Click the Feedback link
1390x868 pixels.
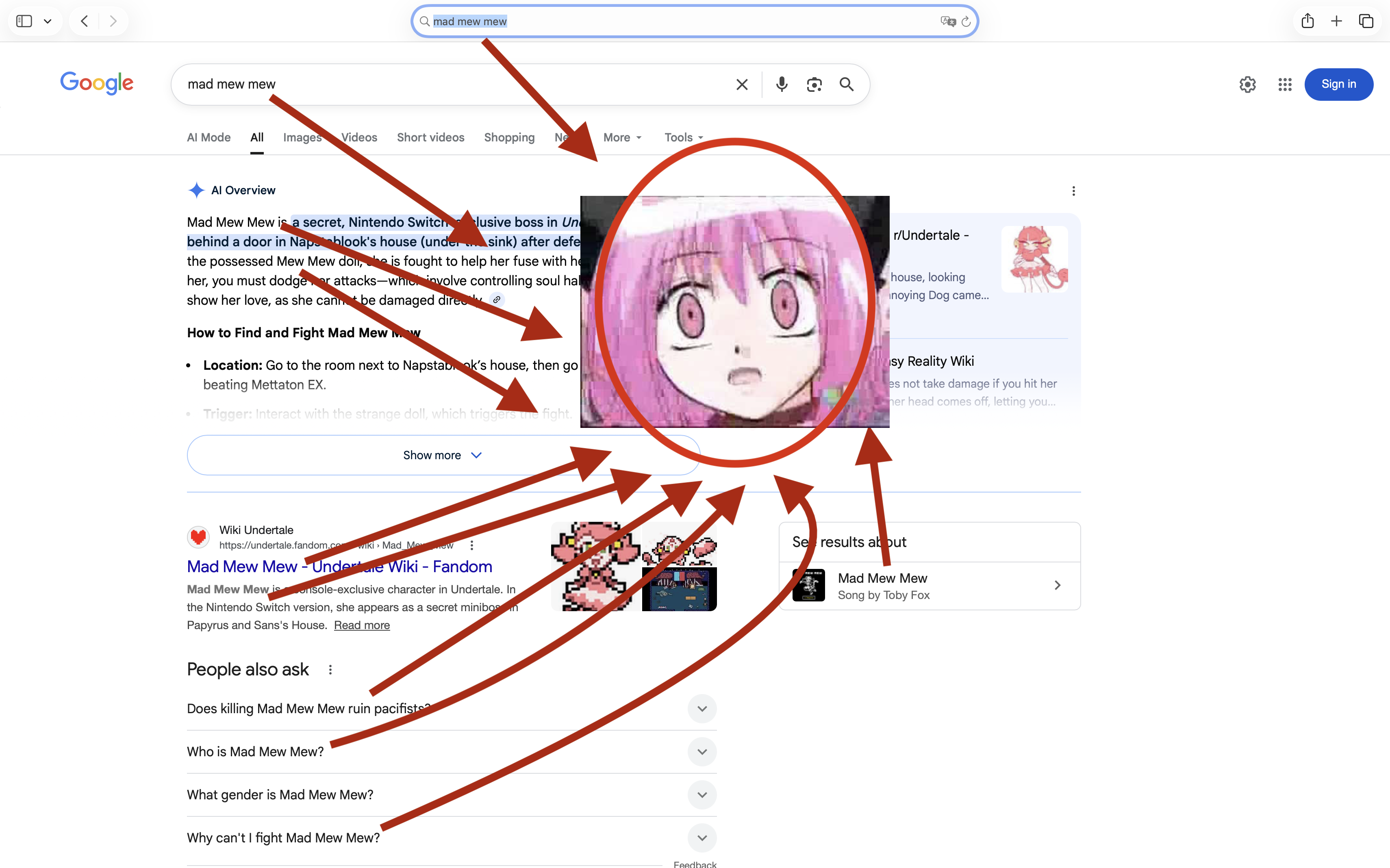[695, 864]
